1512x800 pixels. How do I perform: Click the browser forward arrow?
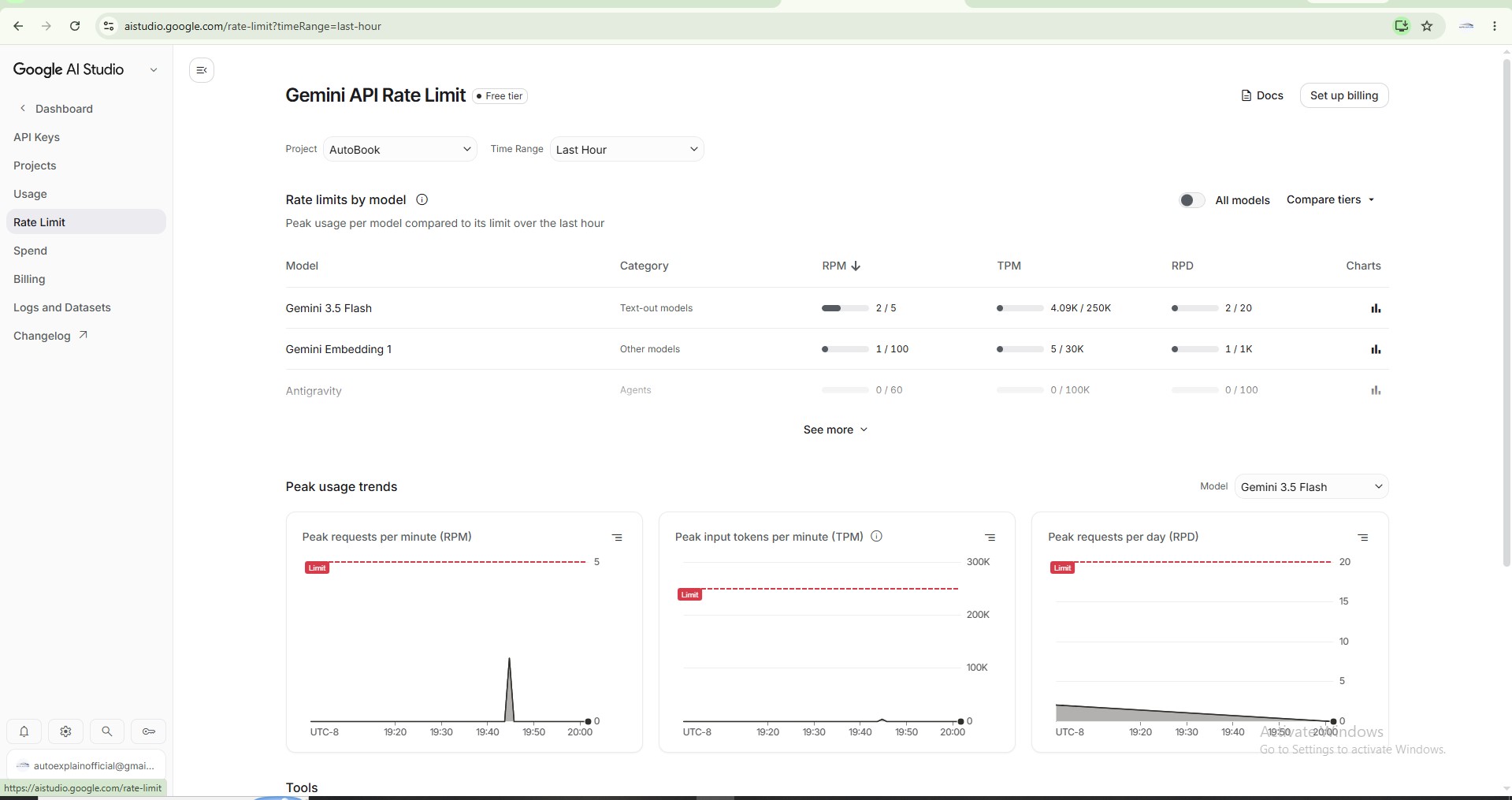46,26
